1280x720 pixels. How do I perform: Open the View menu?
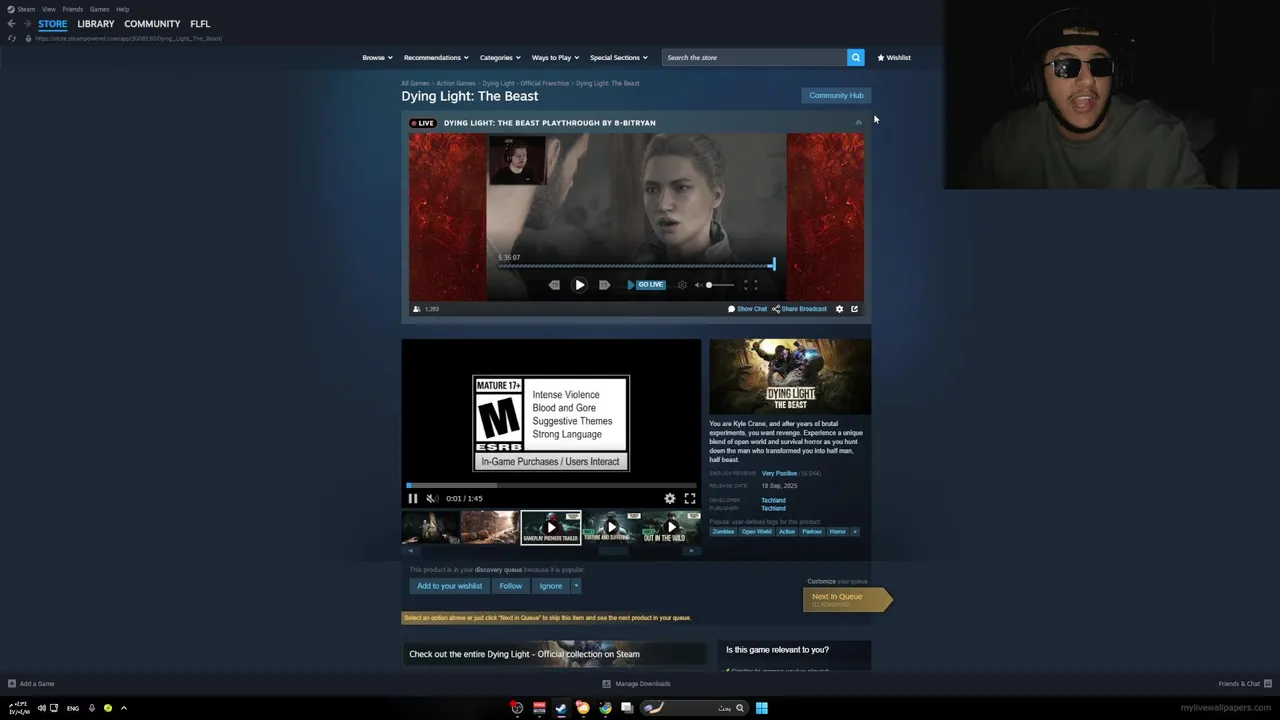[48, 9]
